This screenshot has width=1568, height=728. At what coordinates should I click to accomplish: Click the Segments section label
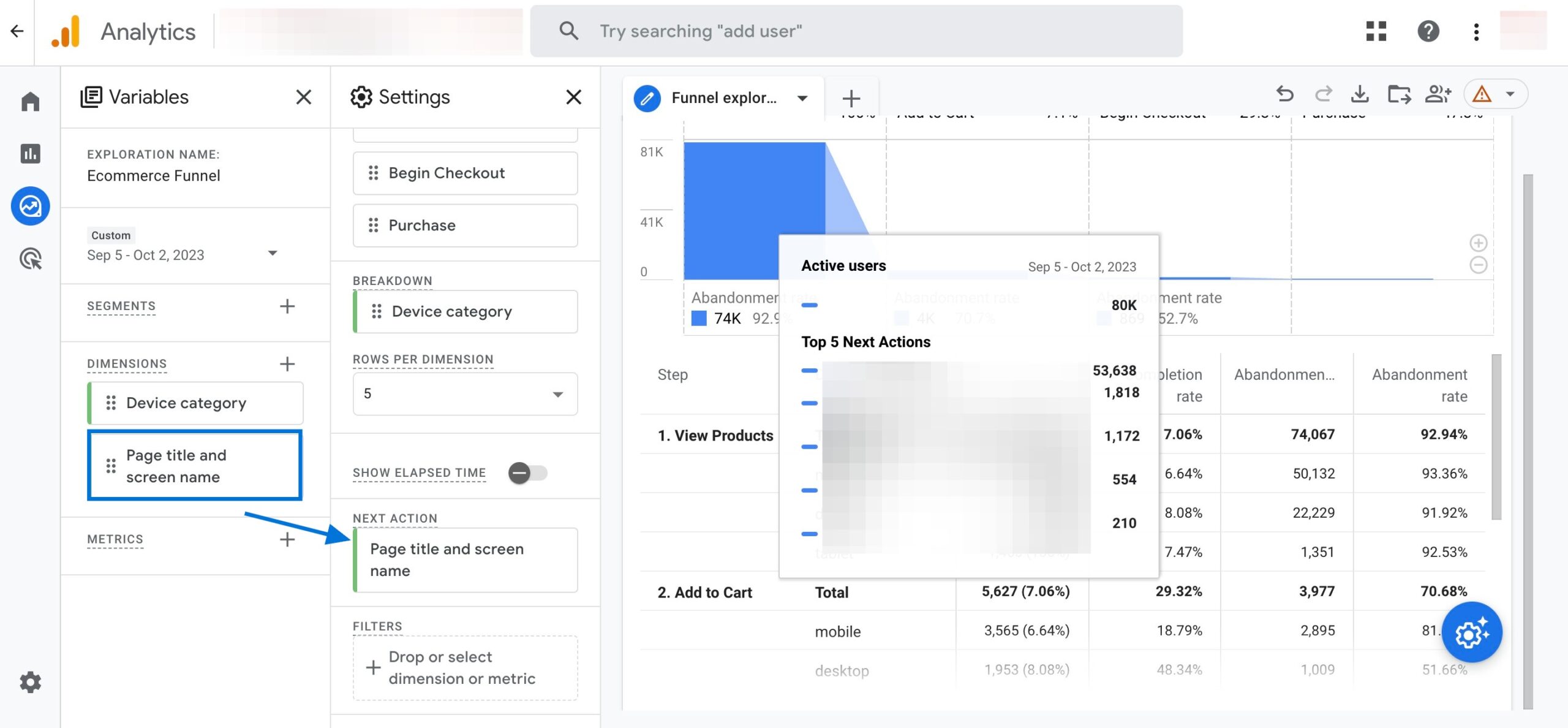point(121,306)
